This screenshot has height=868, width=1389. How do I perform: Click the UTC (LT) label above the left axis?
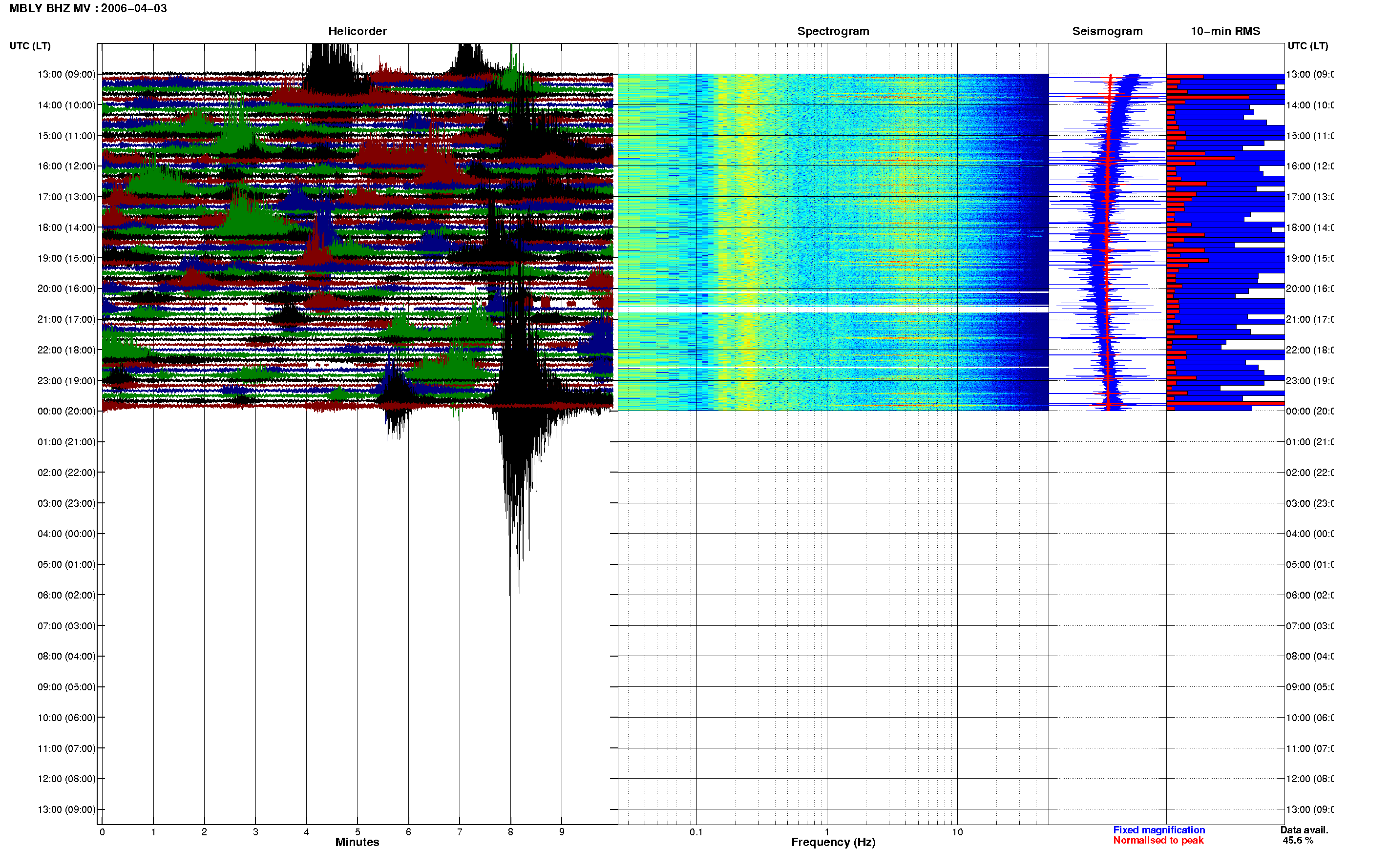tap(30, 46)
